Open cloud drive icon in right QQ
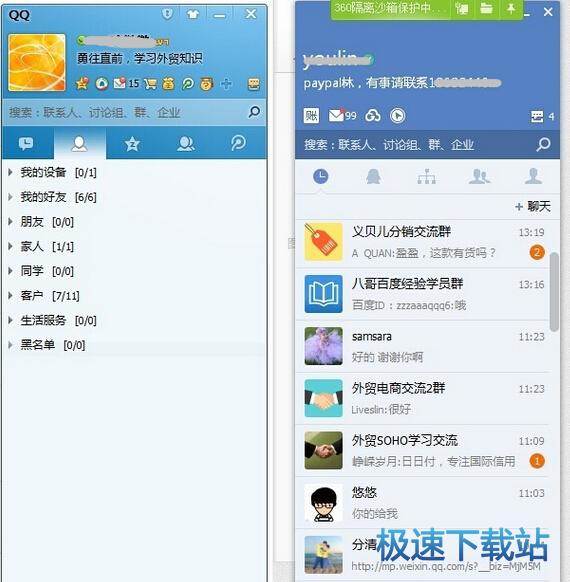The height and width of the screenshot is (582, 570). [373, 116]
